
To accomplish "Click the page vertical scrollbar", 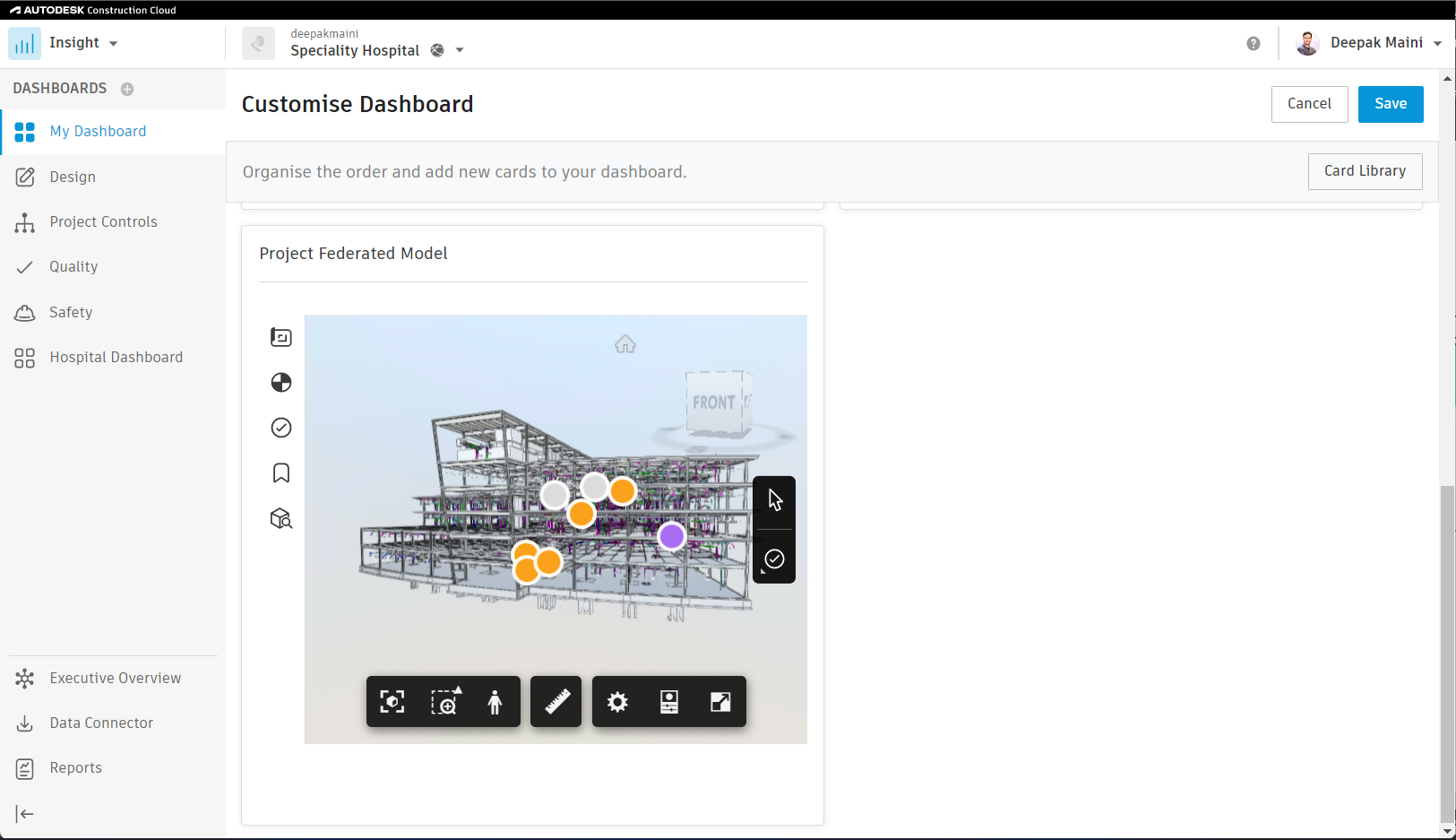I will (x=1448, y=653).
